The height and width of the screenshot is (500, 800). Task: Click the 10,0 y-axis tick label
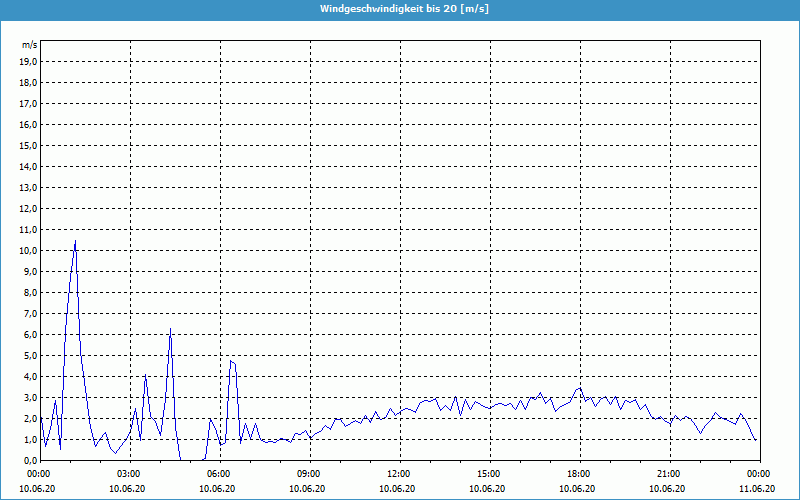[x=28, y=250]
